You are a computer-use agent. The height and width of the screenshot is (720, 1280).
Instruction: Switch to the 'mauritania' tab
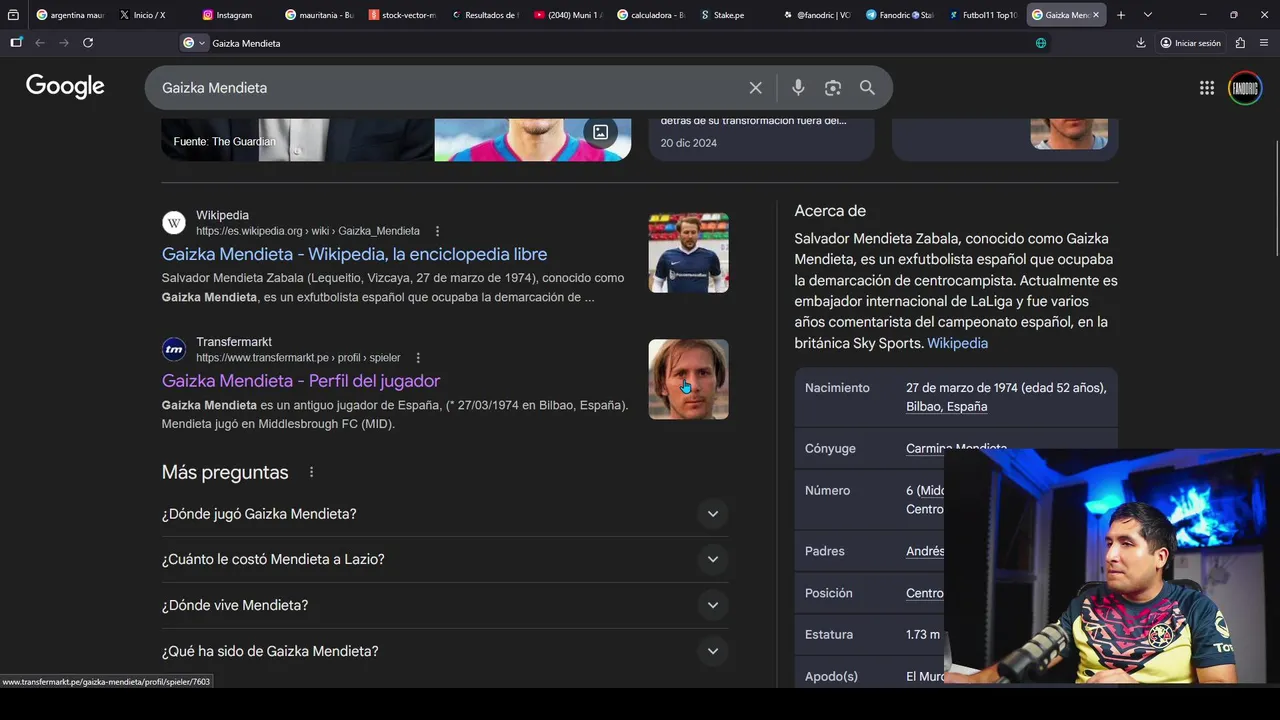(320, 15)
